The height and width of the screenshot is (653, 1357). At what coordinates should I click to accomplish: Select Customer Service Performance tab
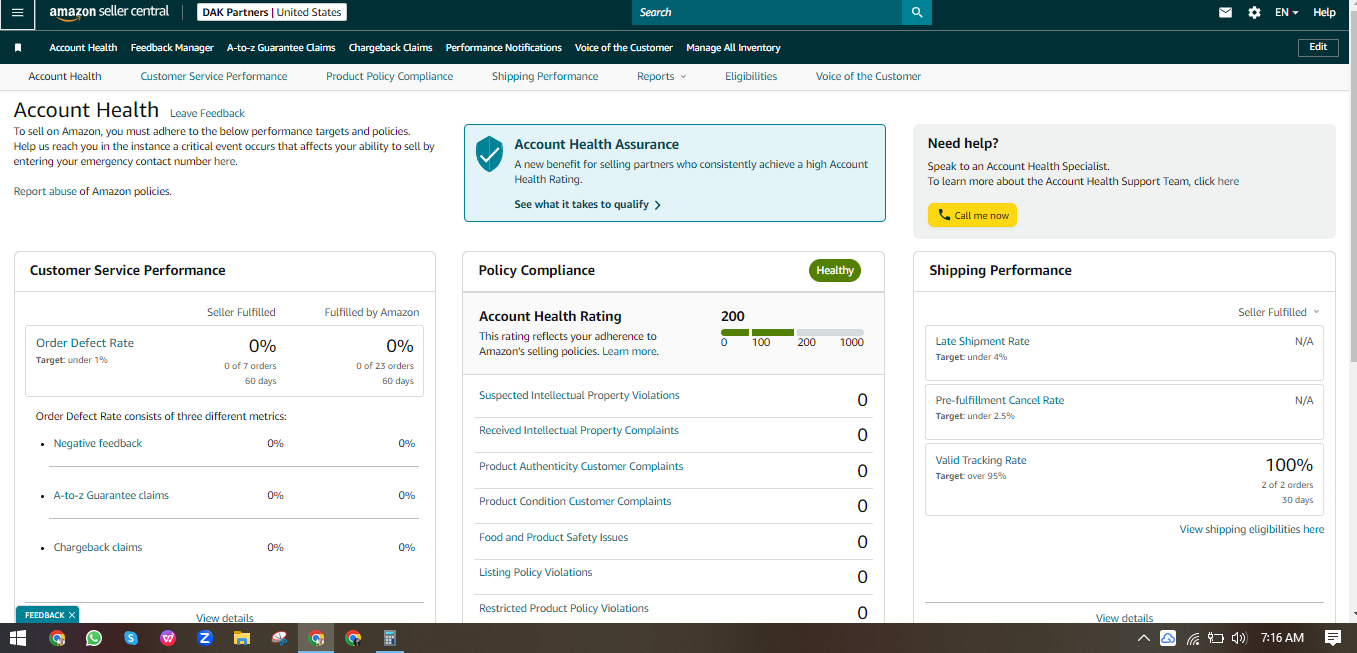[x=214, y=76]
